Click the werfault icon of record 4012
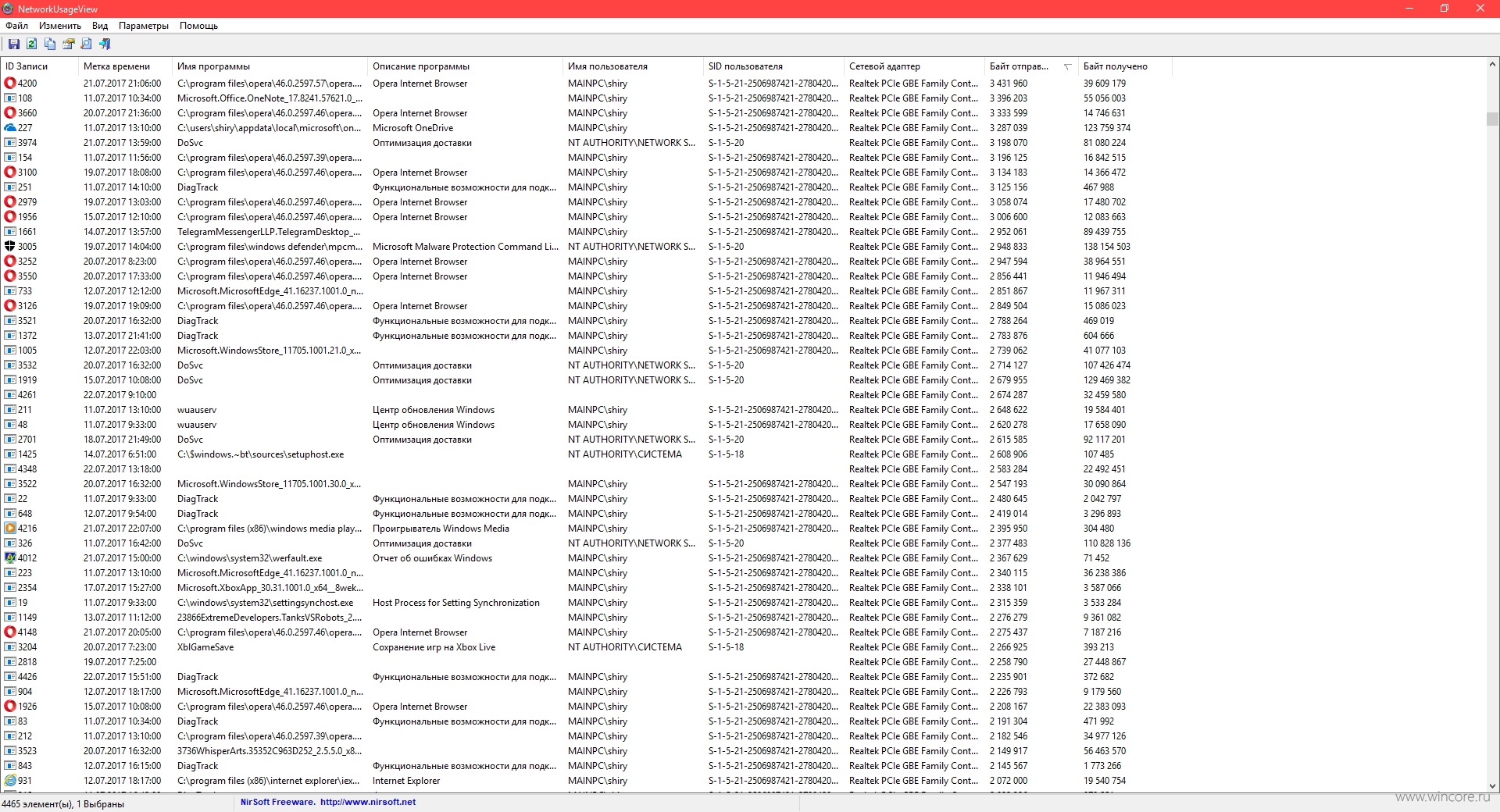The height and width of the screenshot is (812, 1500). point(10,557)
